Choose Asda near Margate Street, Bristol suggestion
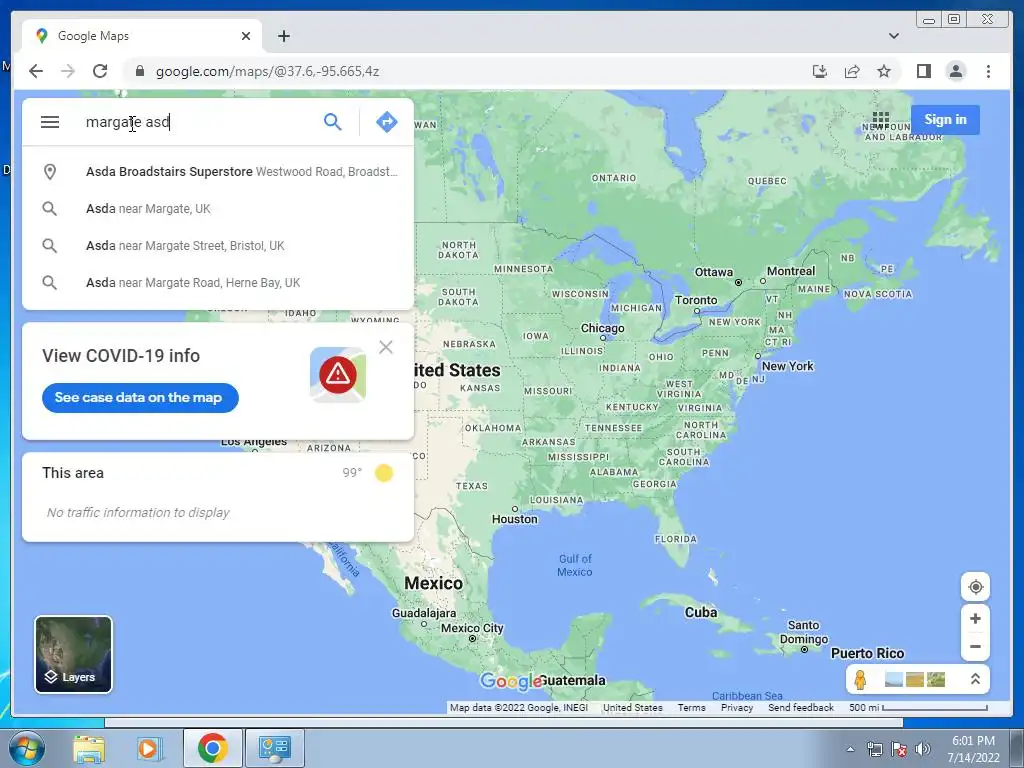Screen dimensions: 1024x768 [218, 246]
